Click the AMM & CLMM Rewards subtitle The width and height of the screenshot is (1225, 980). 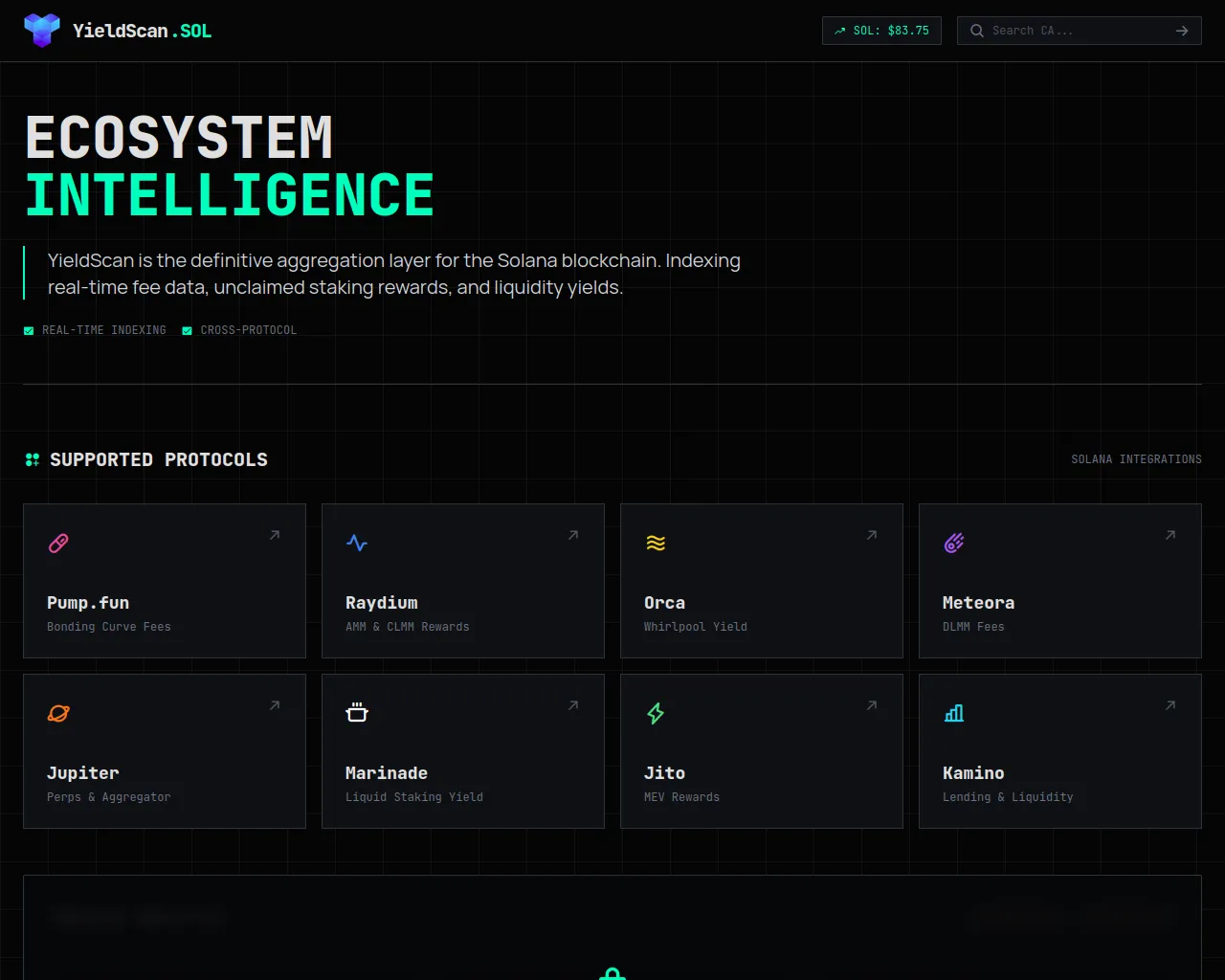tap(408, 627)
